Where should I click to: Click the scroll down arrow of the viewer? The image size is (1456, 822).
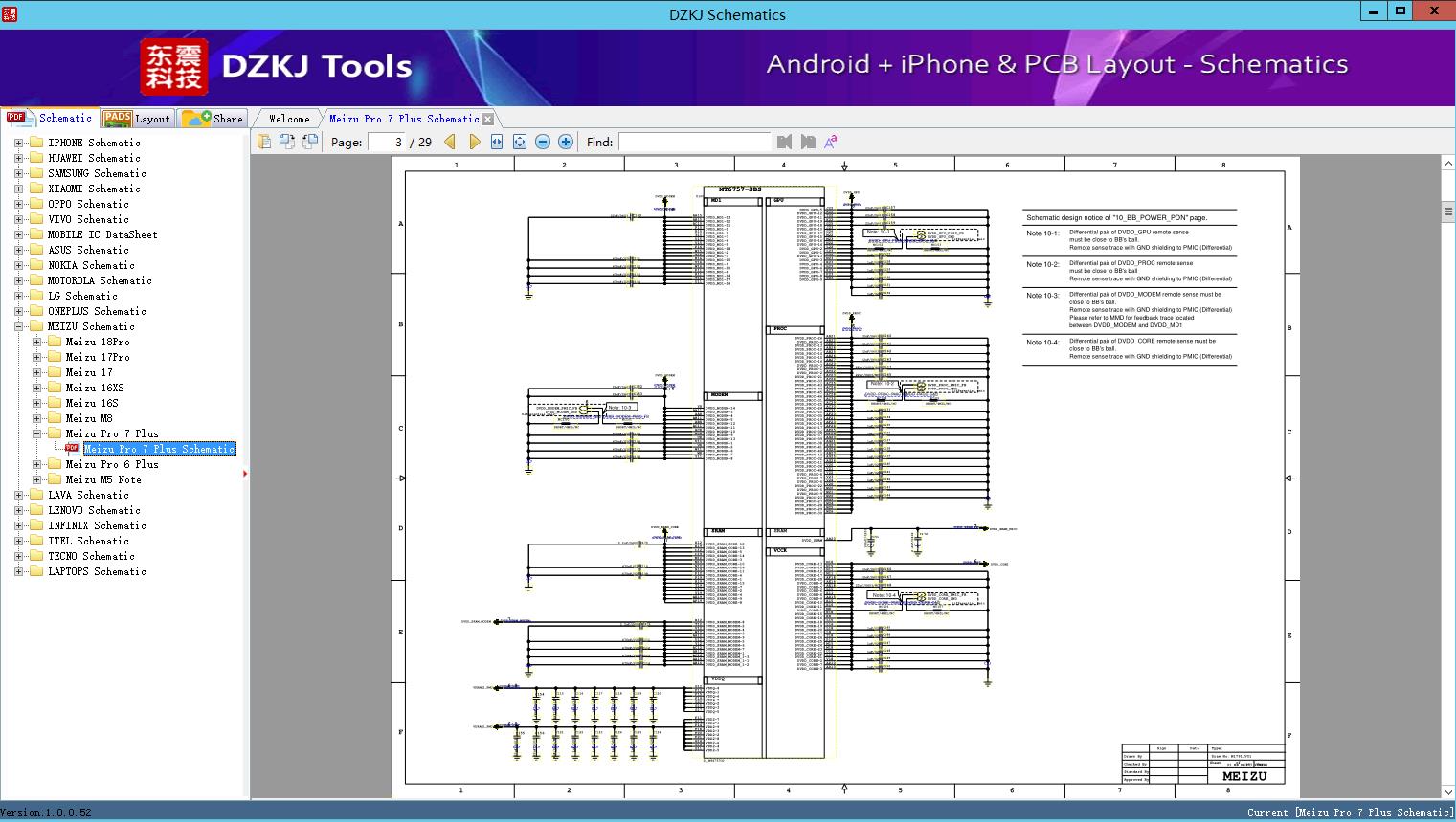click(1448, 791)
